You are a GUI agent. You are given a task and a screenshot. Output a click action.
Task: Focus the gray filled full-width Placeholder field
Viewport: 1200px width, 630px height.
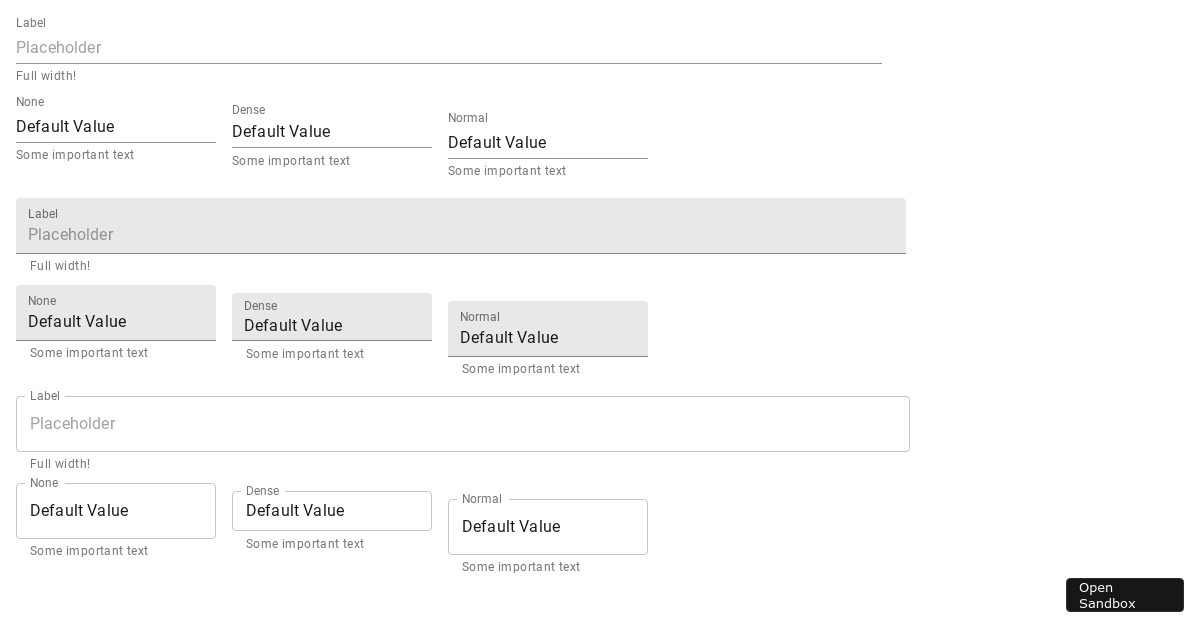(461, 226)
